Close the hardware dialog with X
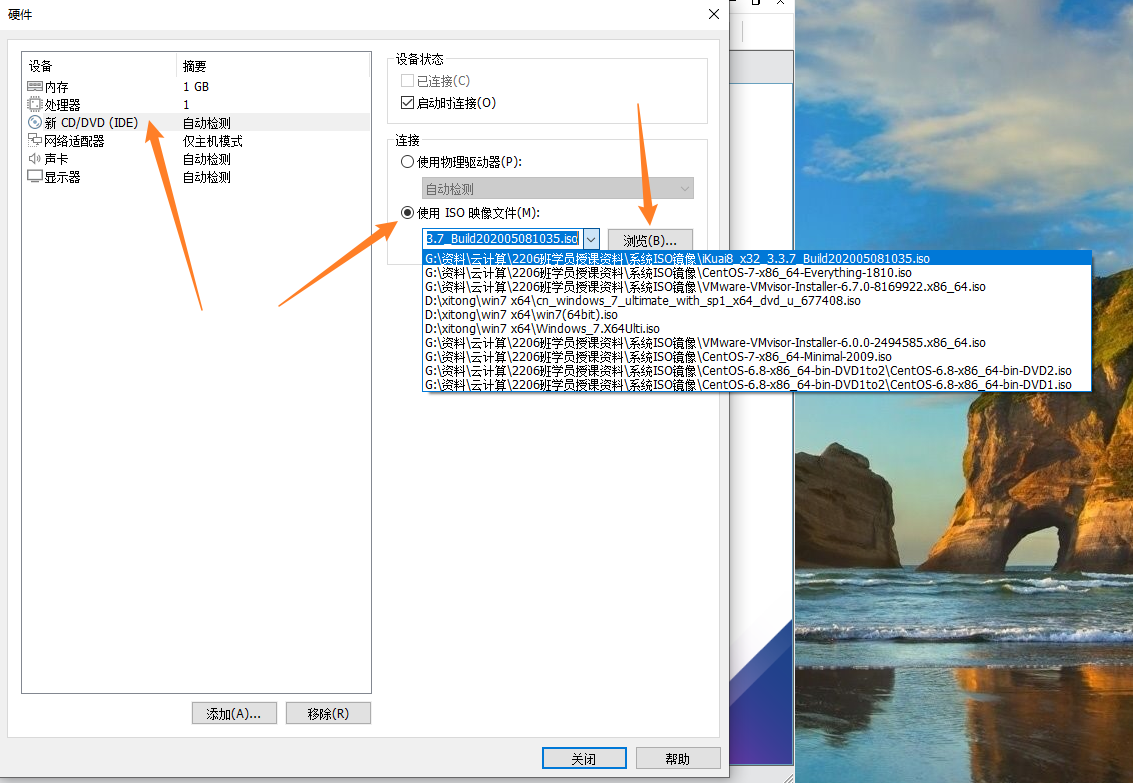The height and width of the screenshot is (783, 1133). click(713, 14)
